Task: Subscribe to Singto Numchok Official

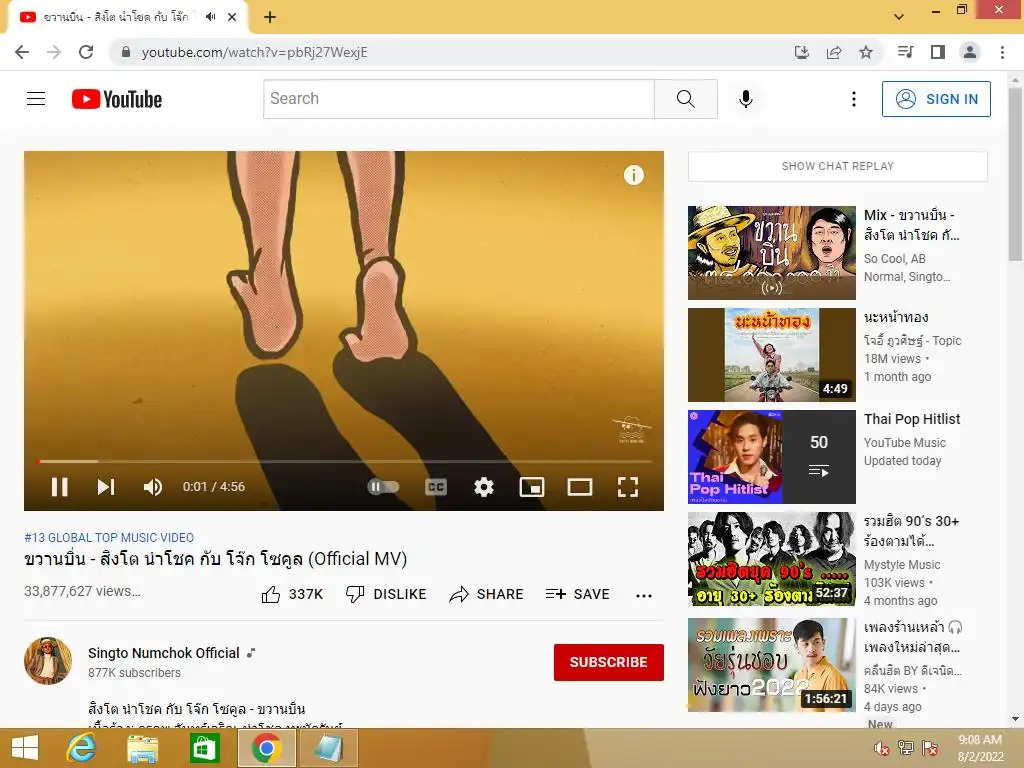Action: [x=609, y=662]
